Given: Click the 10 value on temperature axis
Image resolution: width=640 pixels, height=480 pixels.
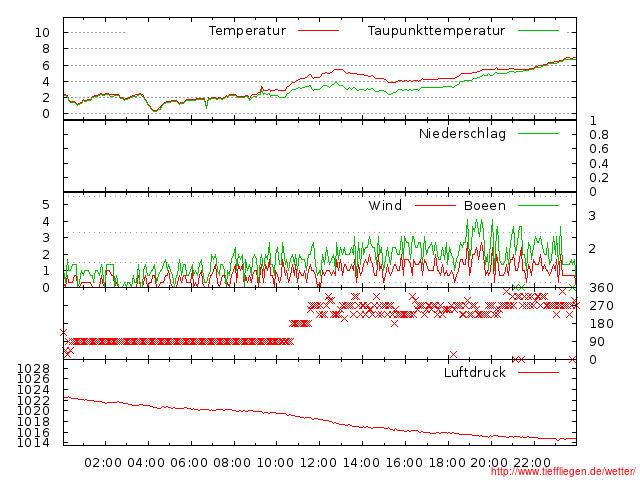Looking at the screenshot, I should pyautogui.click(x=42, y=32).
